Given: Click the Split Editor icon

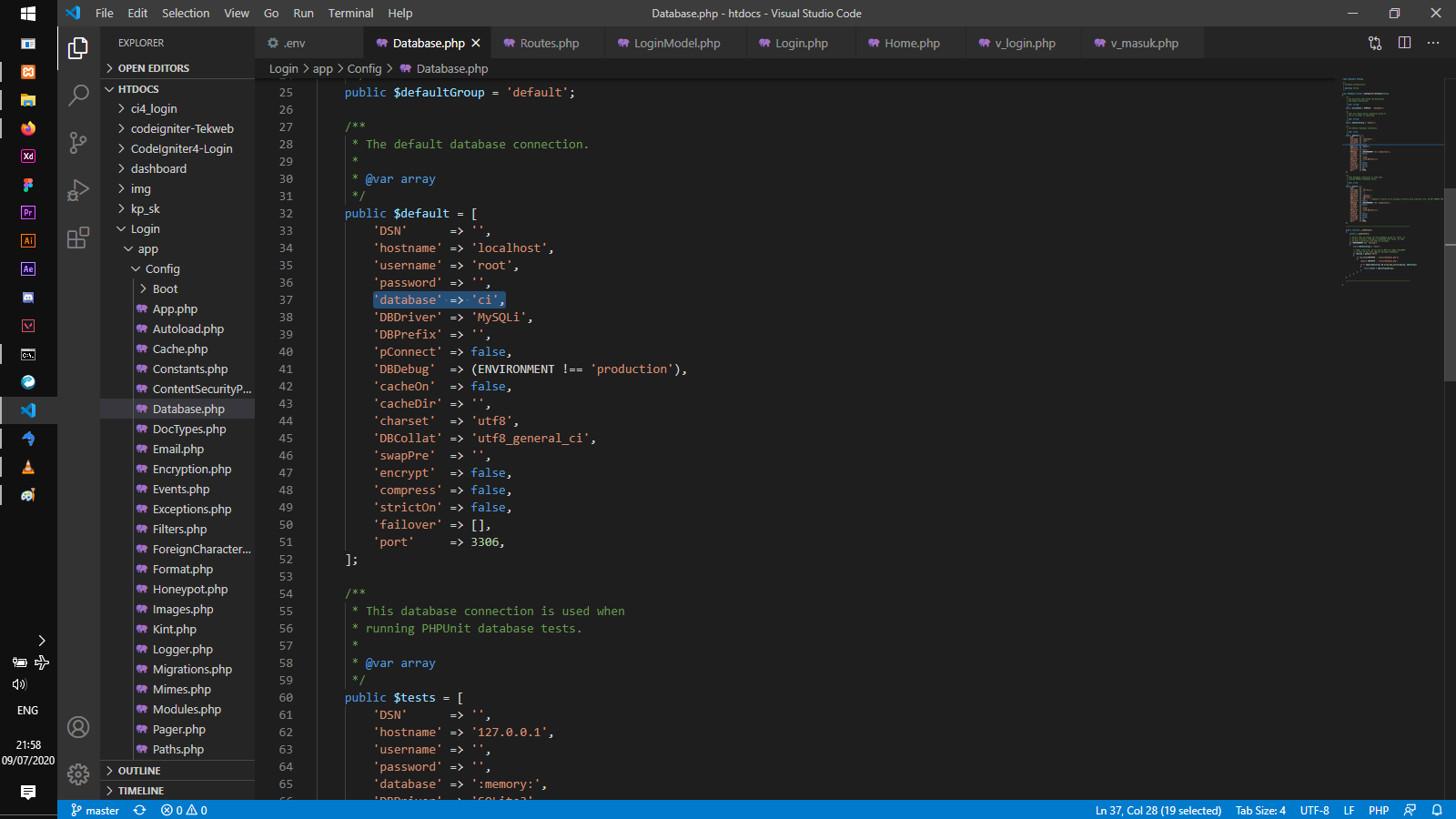Looking at the screenshot, I should click(1405, 42).
